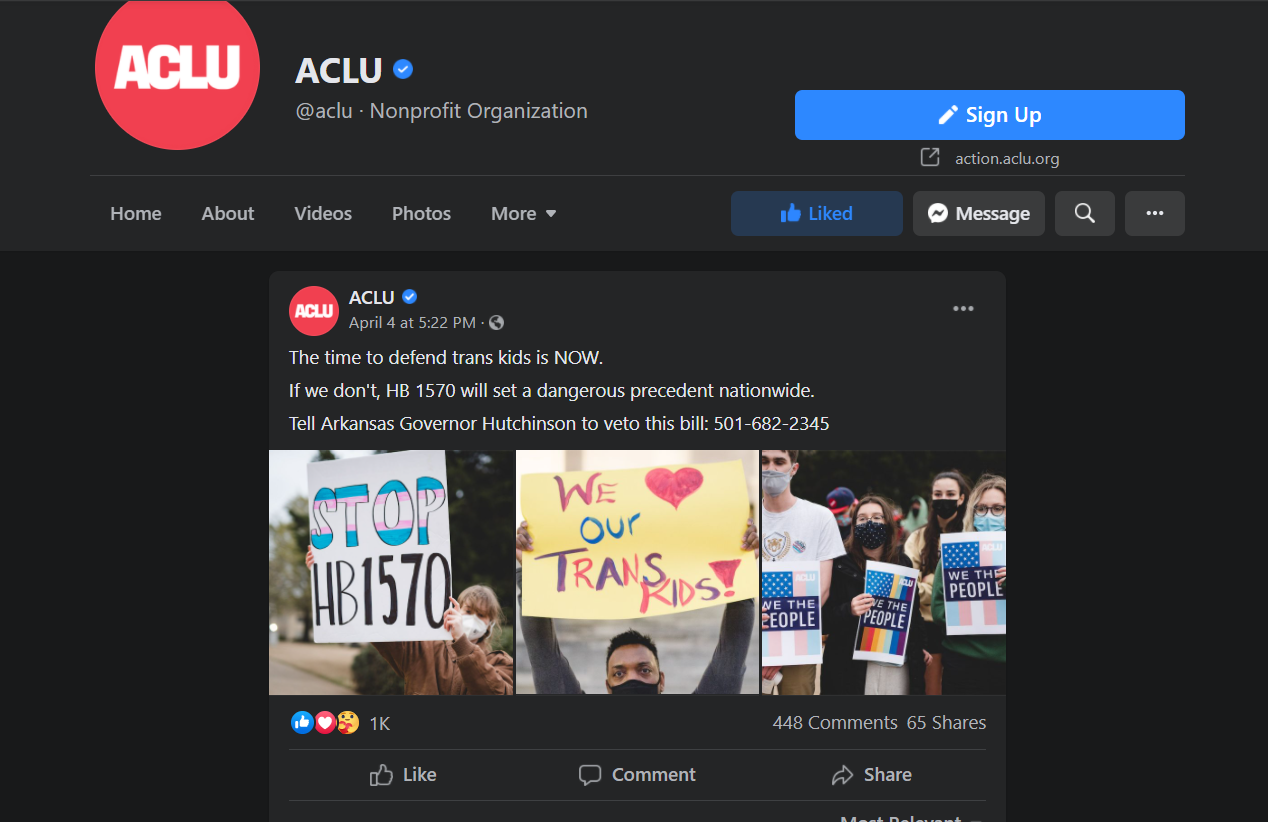Switch to the Videos tab
The height and width of the screenshot is (822, 1268).
click(323, 213)
